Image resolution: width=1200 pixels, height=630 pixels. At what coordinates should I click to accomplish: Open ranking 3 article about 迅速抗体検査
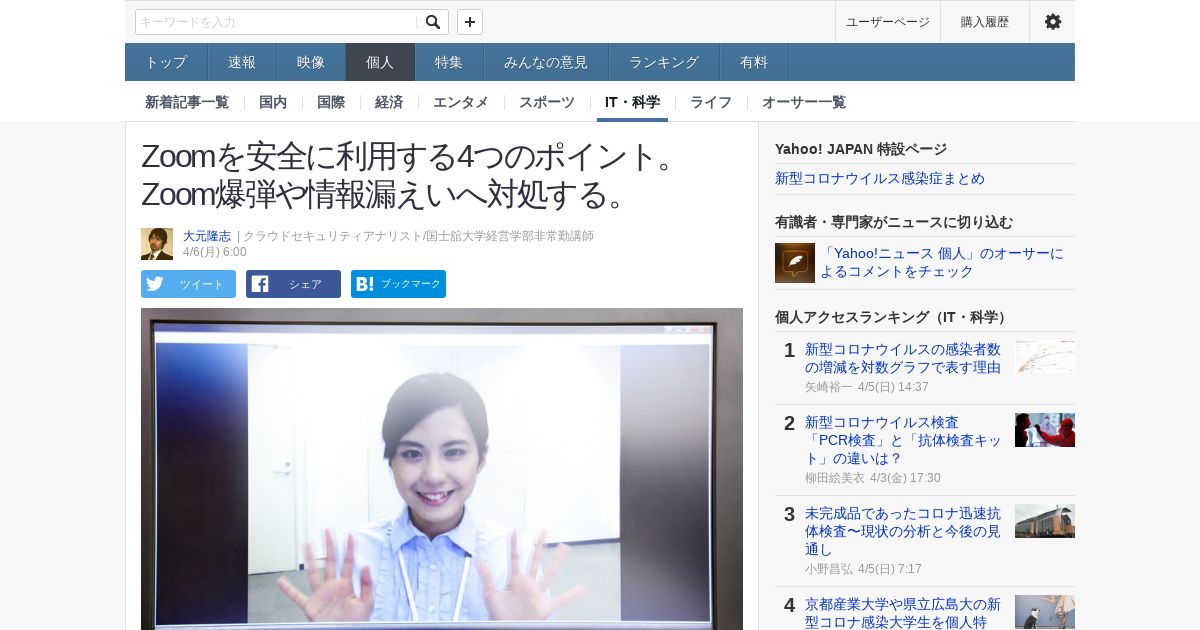[903, 531]
